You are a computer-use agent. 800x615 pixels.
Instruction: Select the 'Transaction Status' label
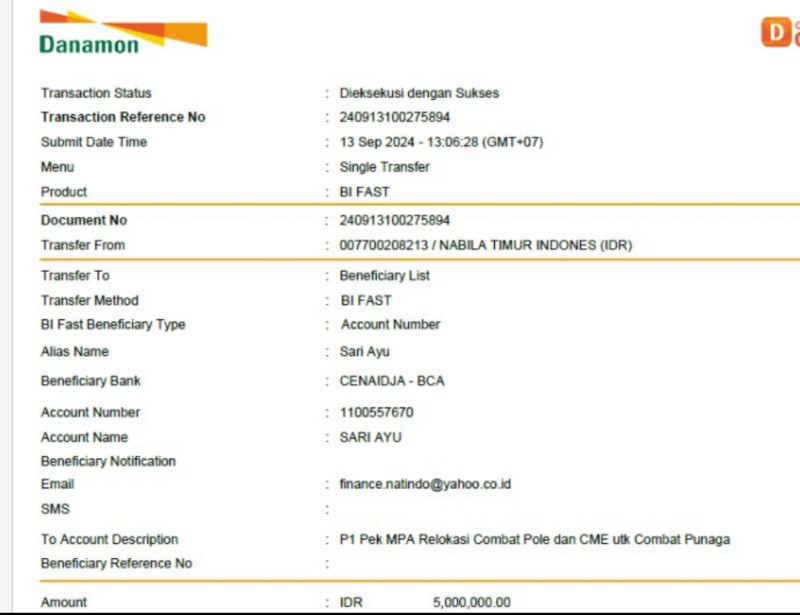(x=96, y=93)
